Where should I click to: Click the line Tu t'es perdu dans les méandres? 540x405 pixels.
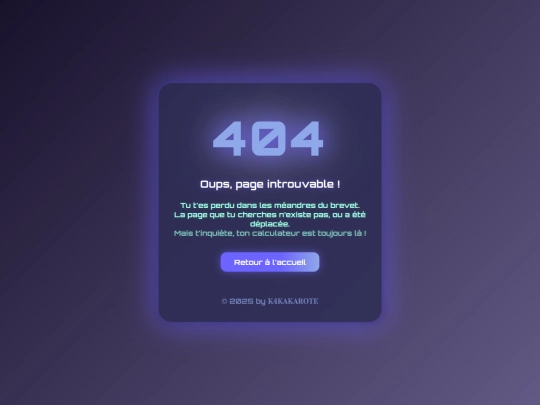(270, 205)
